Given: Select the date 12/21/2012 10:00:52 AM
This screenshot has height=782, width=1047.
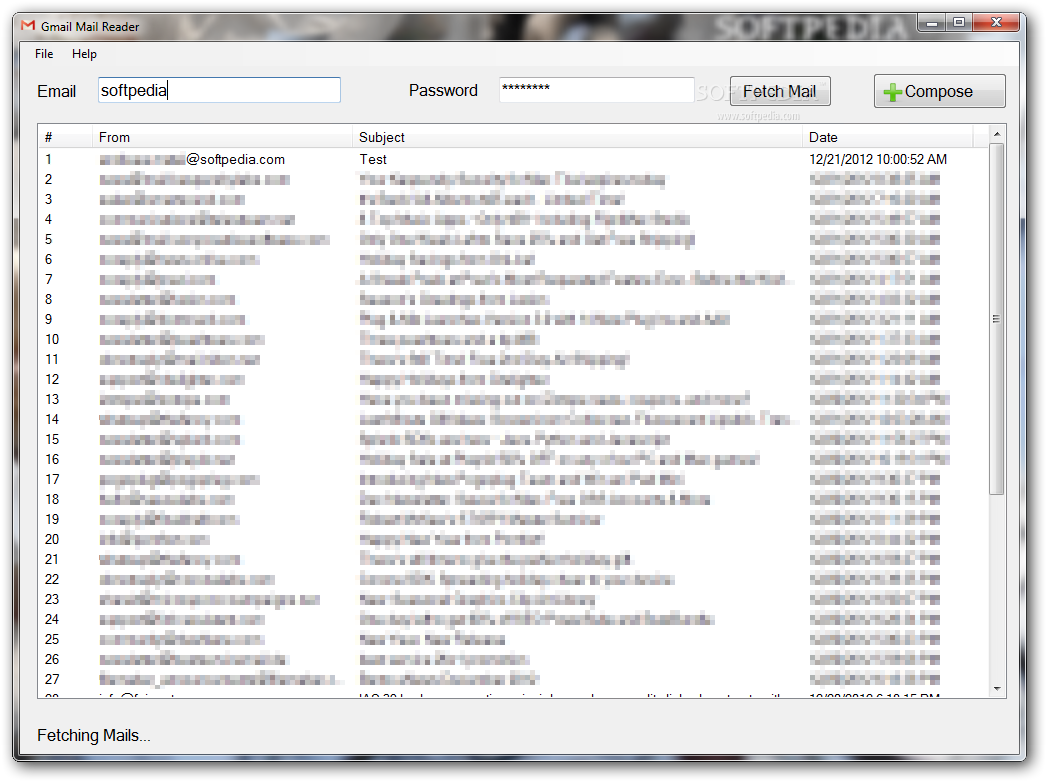Looking at the screenshot, I should (878, 160).
